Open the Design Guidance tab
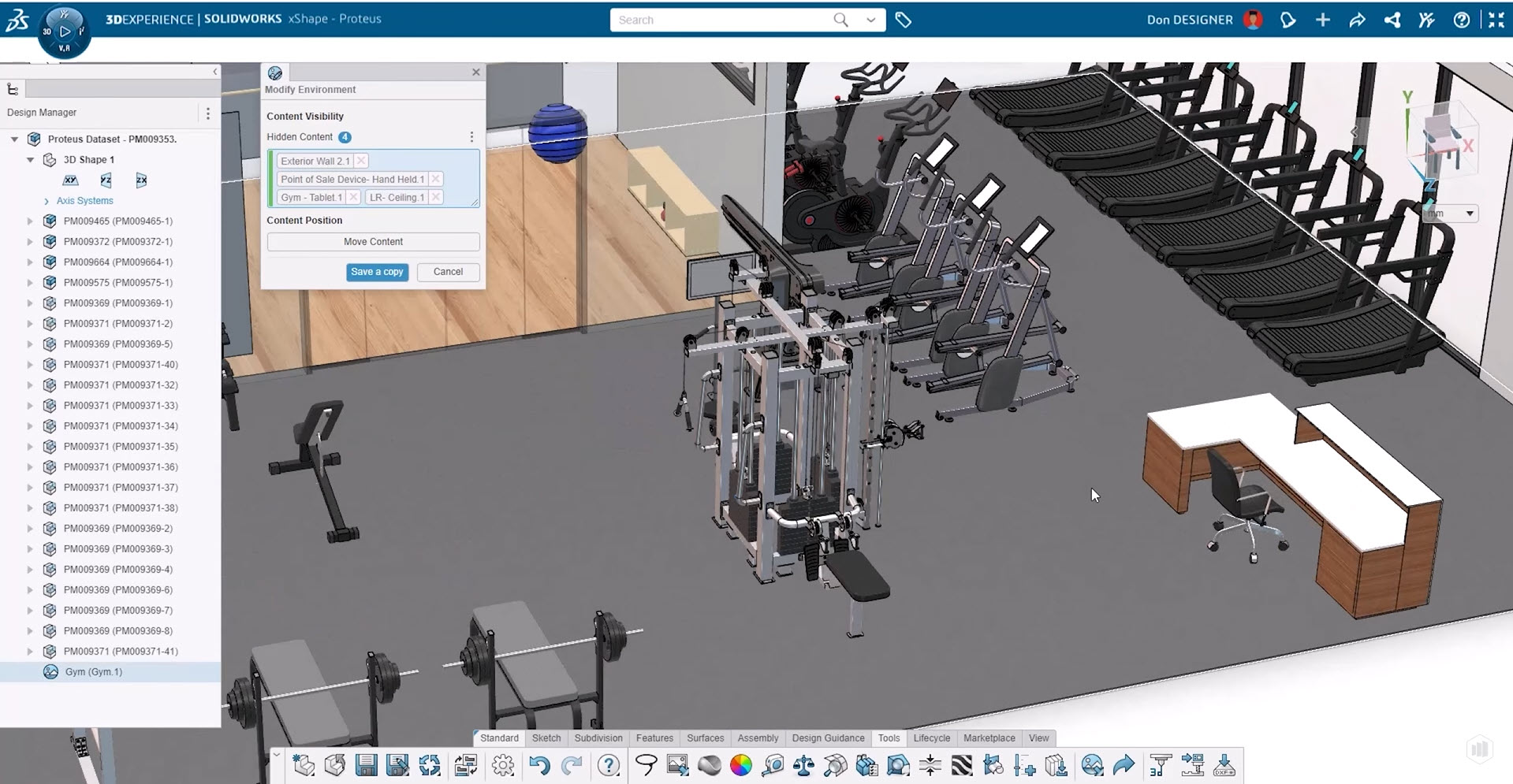Viewport: 1513px width, 784px height. tap(828, 738)
